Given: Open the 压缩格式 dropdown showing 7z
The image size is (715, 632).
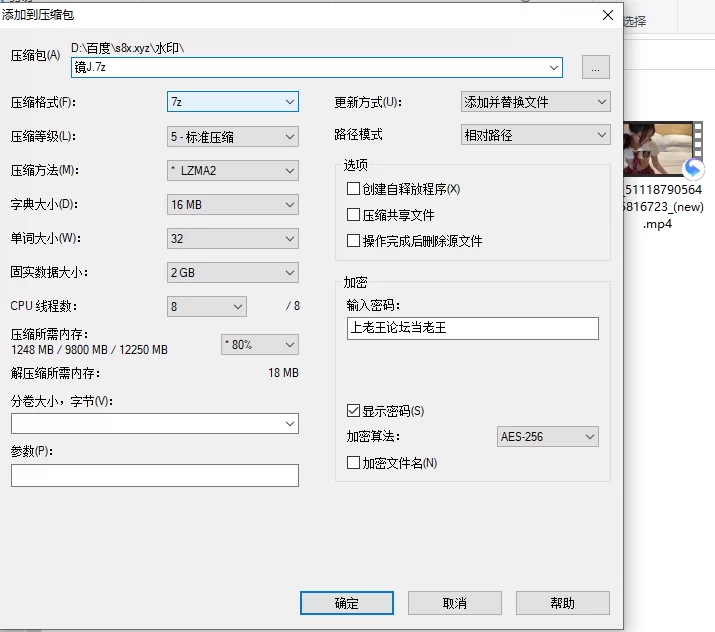Looking at the screenshot, I should tap(233, 102).
